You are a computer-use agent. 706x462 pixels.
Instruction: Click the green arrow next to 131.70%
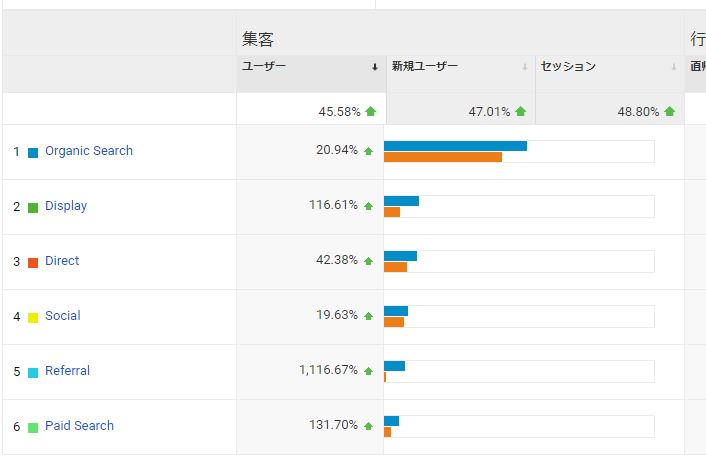point(368,426)
